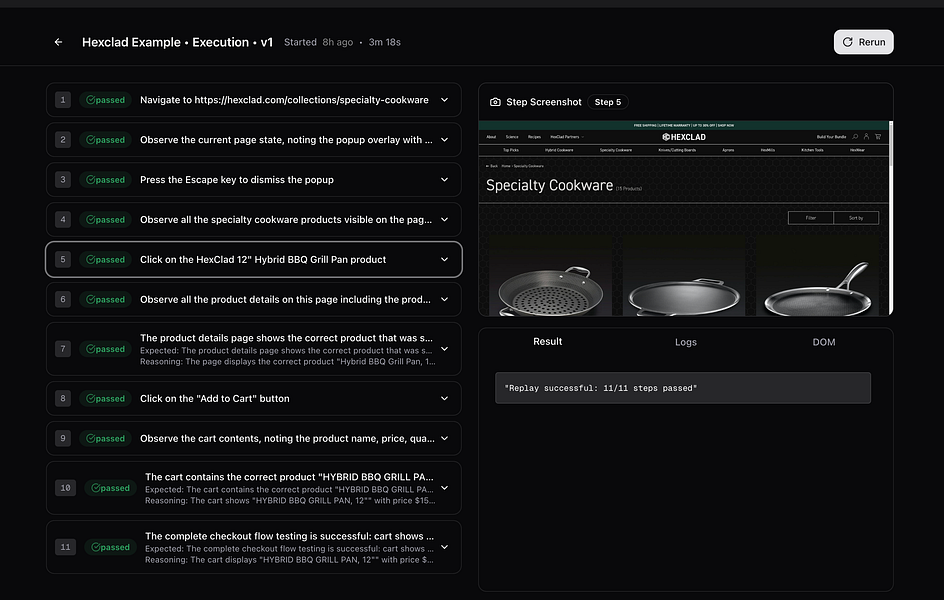Expand step 7 product details page chevron
The image size is (944, 600).
click(x=444, y=349)
